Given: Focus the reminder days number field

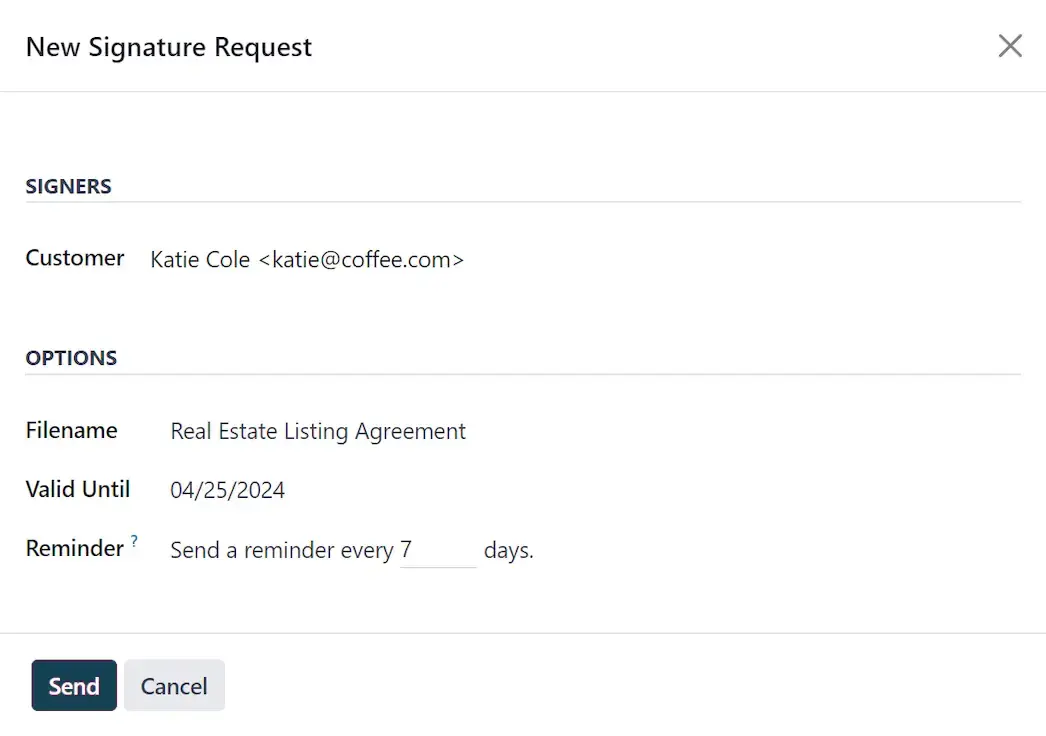Looking at the screenshot, I should click(438, 551).
